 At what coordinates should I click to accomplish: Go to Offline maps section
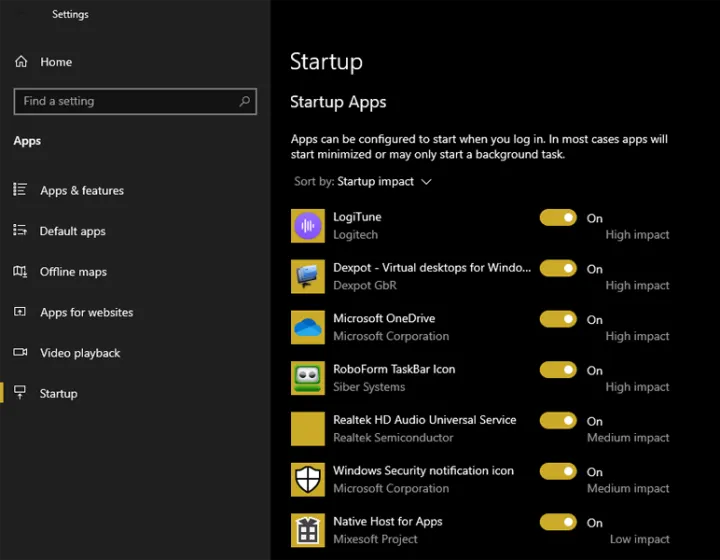point(73,272)
